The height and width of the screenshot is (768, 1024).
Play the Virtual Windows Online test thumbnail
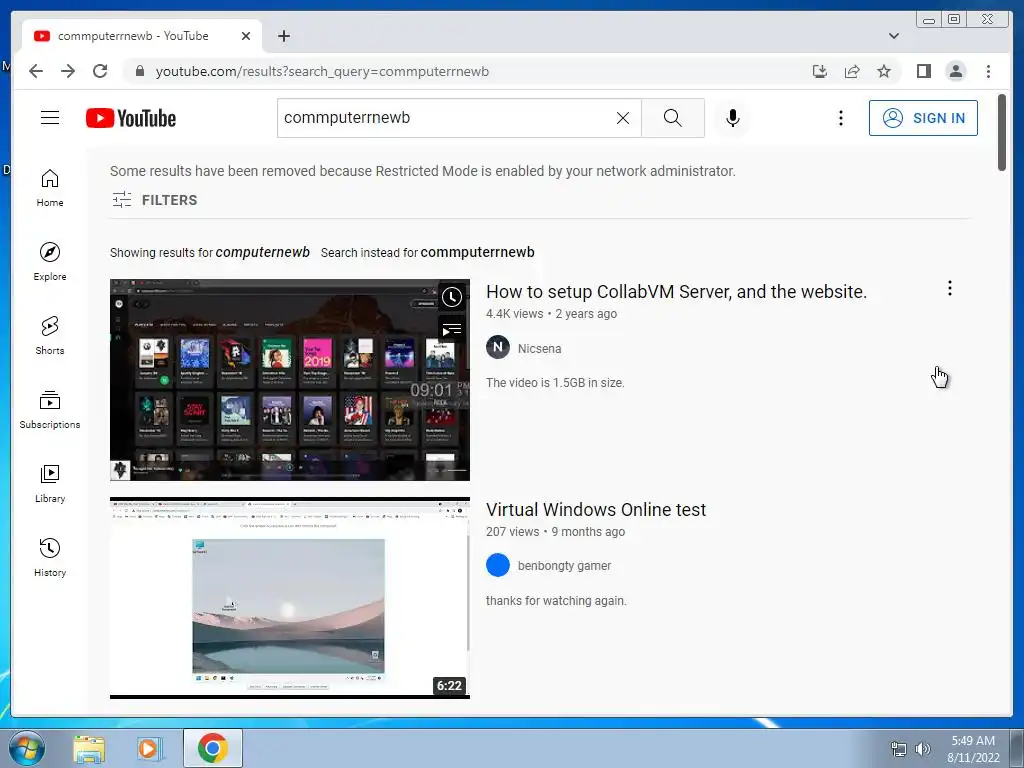click(289, 598)
